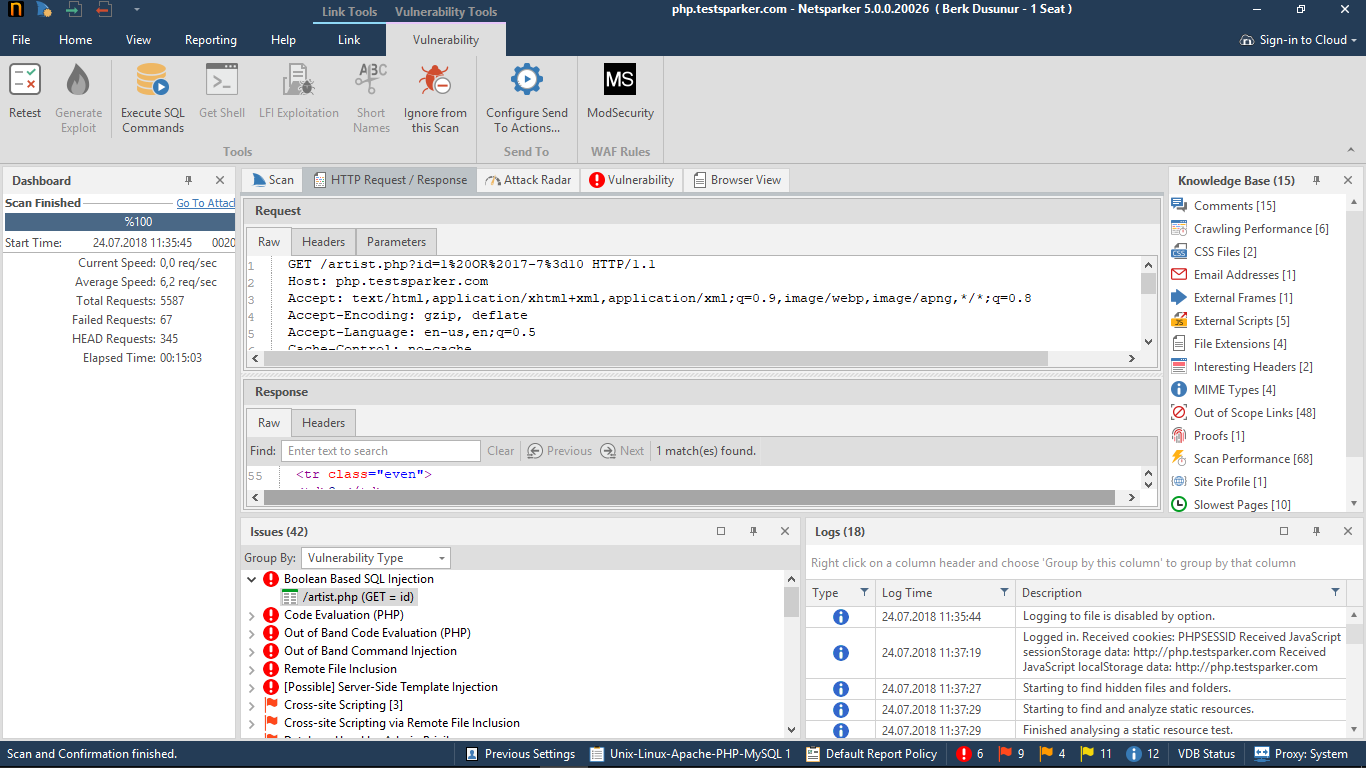Expand Code Evaluation (PHP) node

click(251, 615)
